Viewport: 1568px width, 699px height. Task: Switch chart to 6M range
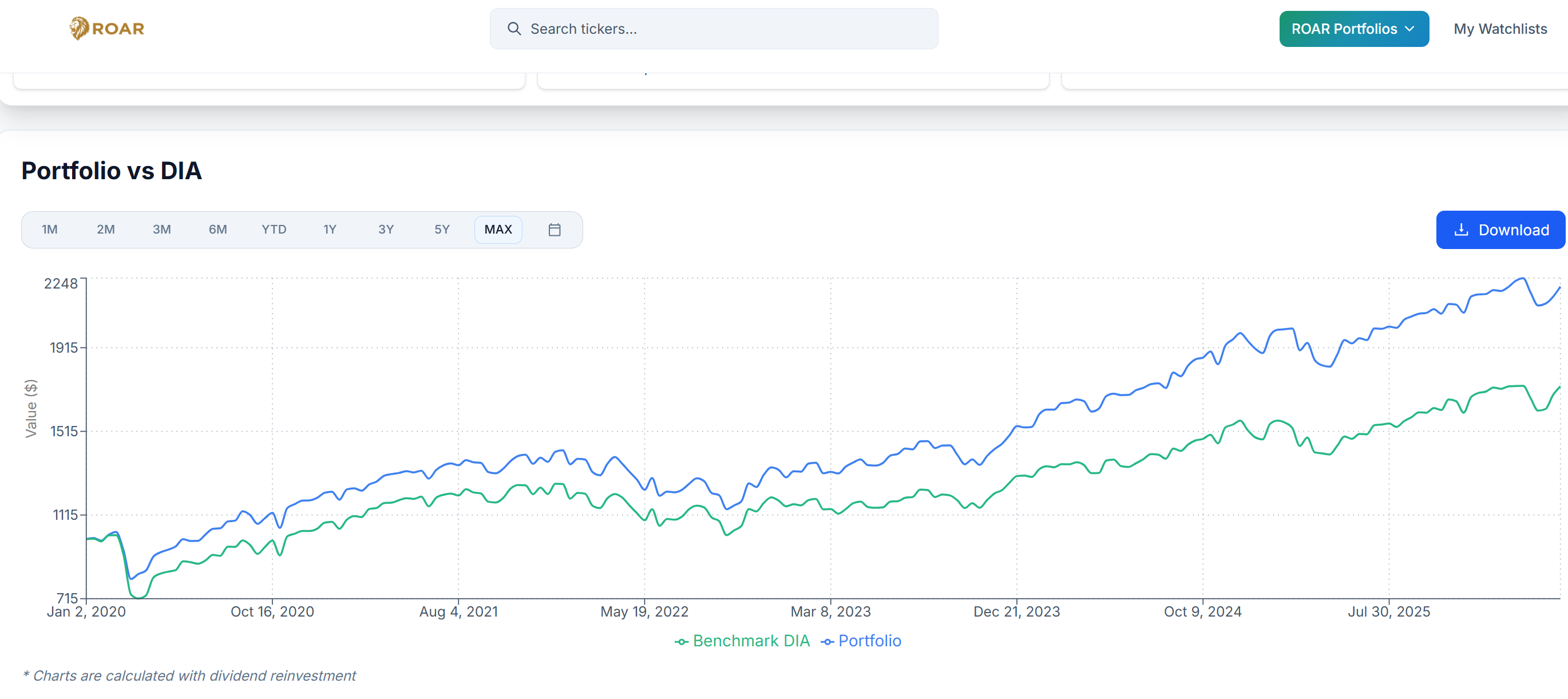tap(217, 230)
